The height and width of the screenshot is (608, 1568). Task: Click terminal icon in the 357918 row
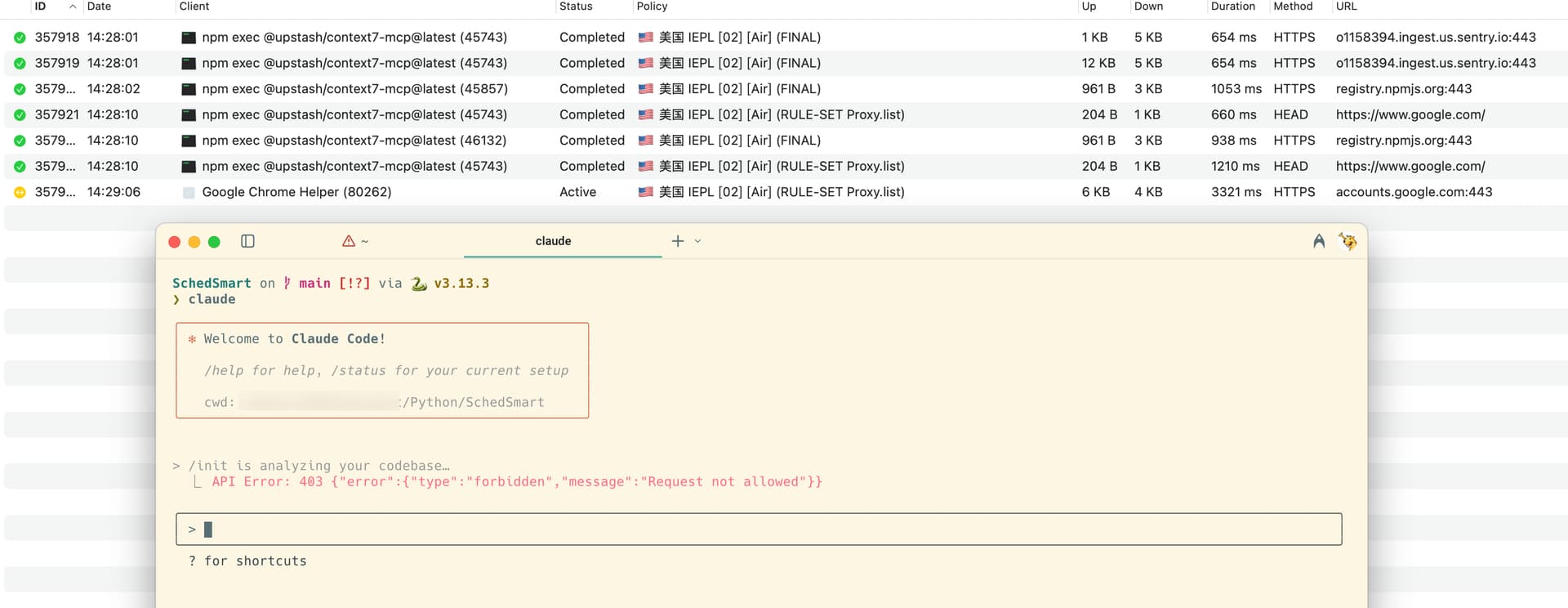click(x=189, y=38)
